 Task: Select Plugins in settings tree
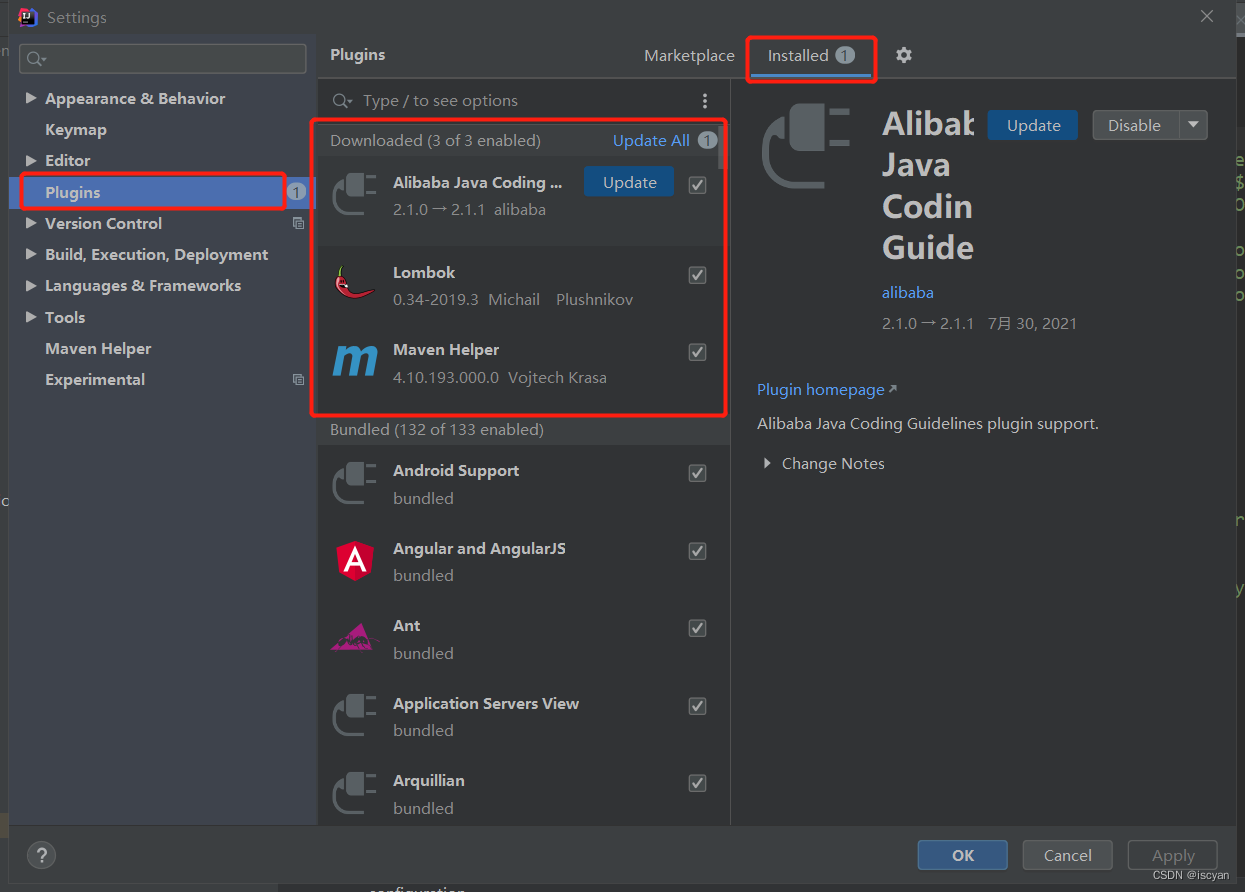coord(73,192)
